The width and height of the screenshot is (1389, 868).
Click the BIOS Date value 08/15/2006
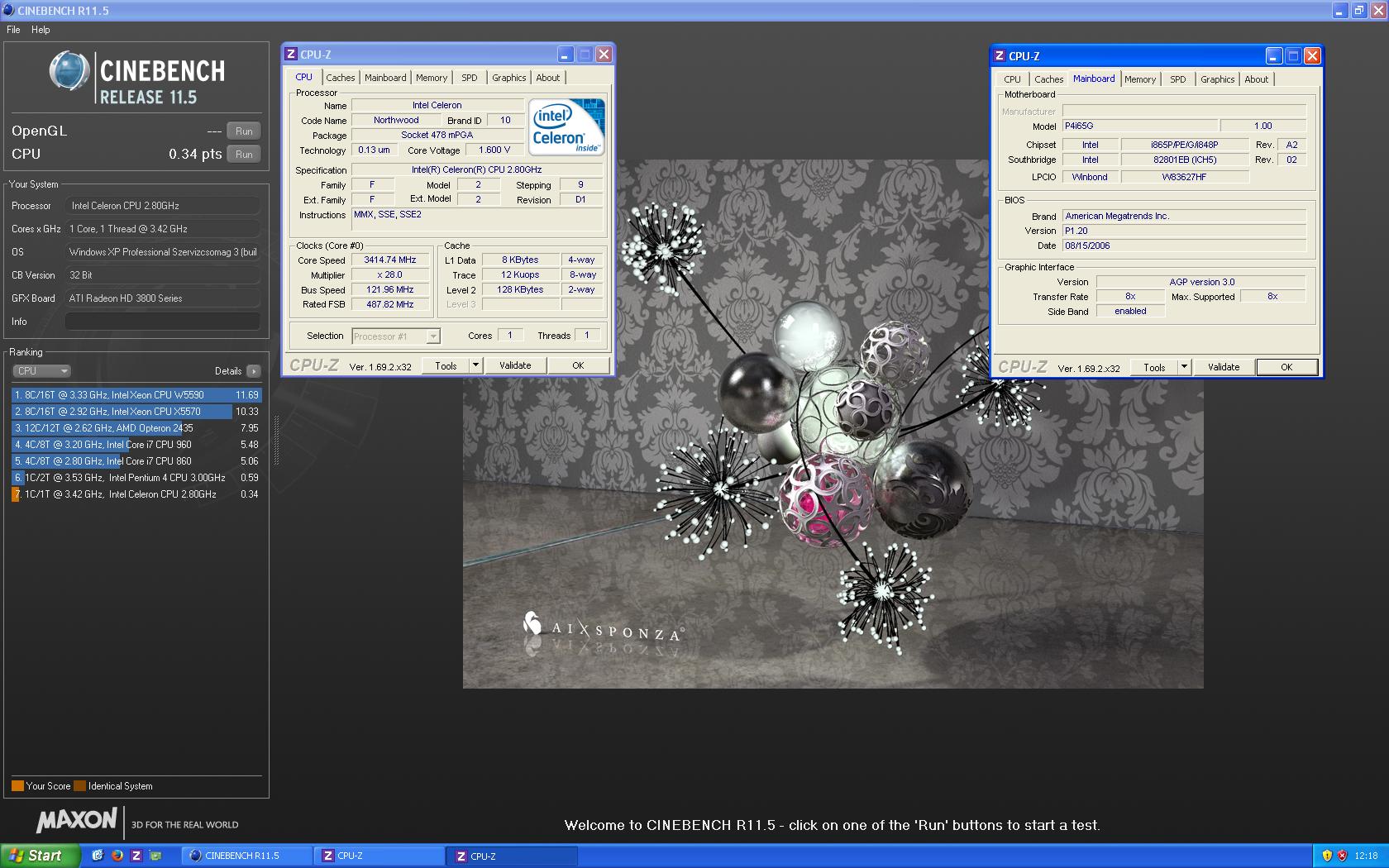(1184, 246)
